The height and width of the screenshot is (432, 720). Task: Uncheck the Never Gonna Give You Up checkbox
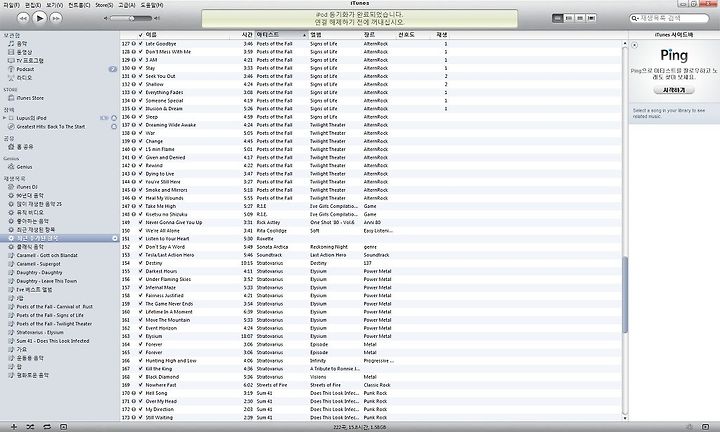(x=141, y=222)
